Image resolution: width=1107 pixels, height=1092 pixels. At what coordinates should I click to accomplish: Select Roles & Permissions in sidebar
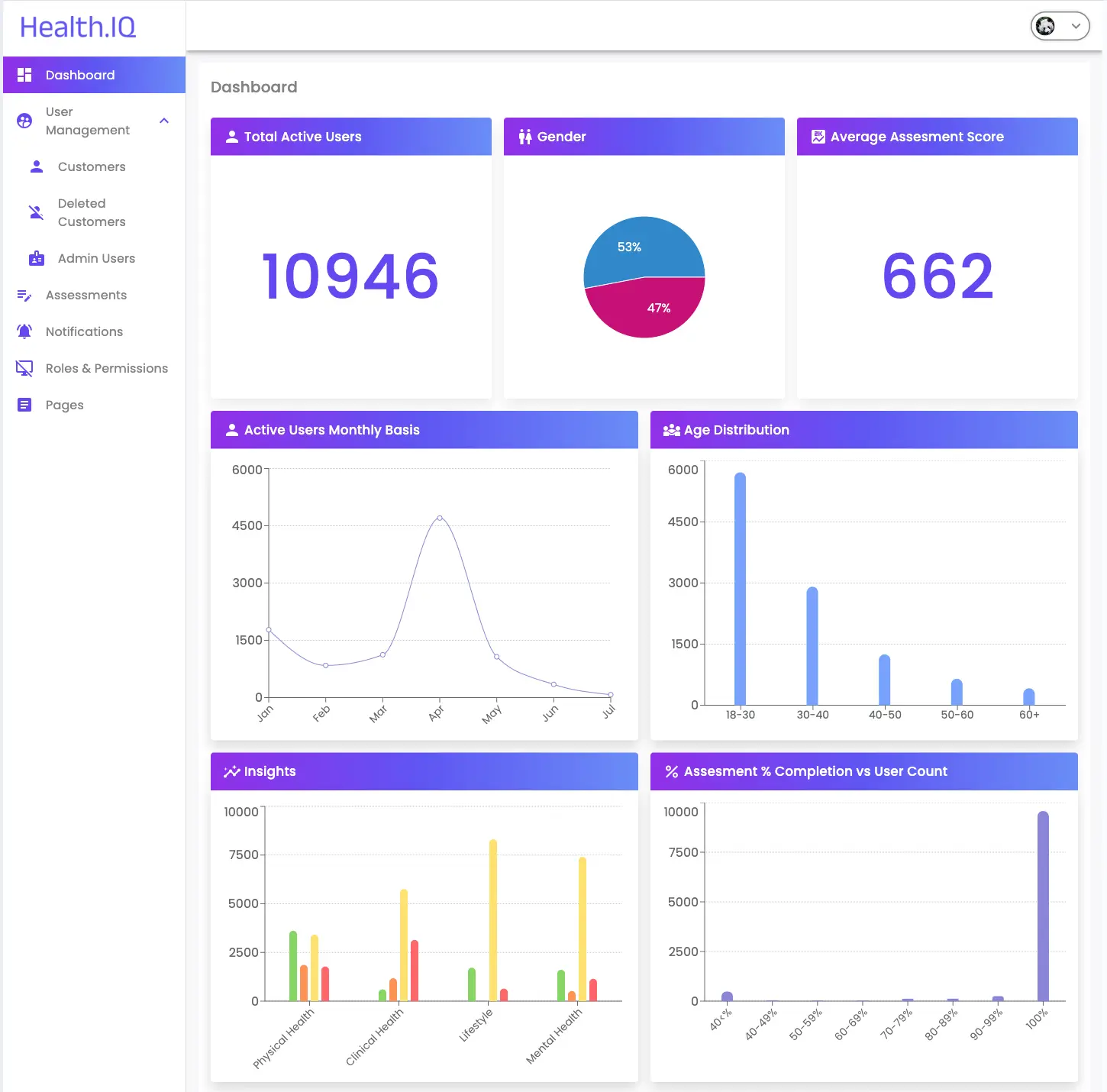click(x=107, y=368)
